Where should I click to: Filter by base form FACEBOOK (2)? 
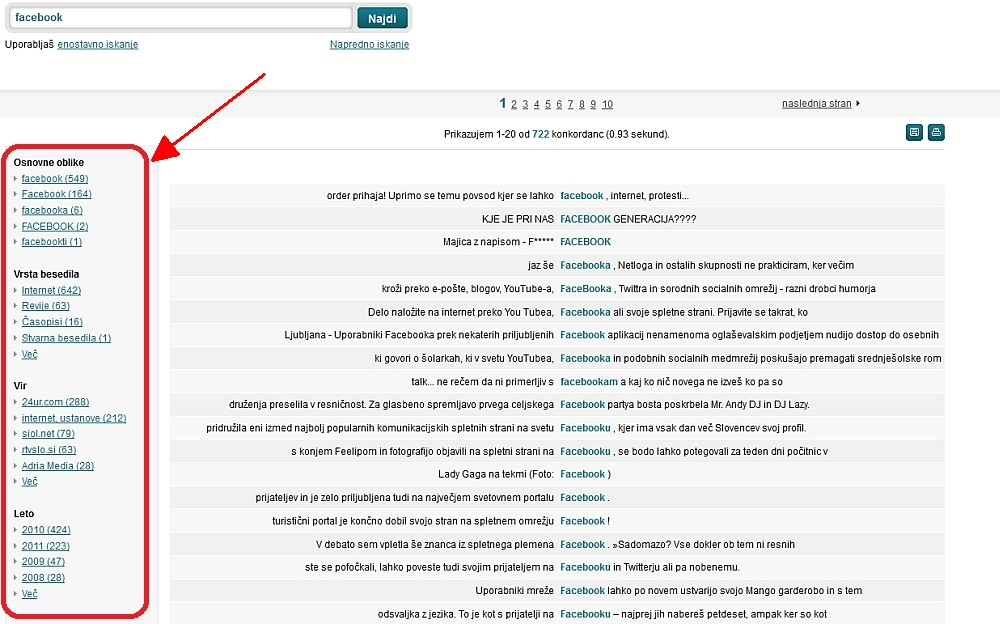click(x=55, y=227)
